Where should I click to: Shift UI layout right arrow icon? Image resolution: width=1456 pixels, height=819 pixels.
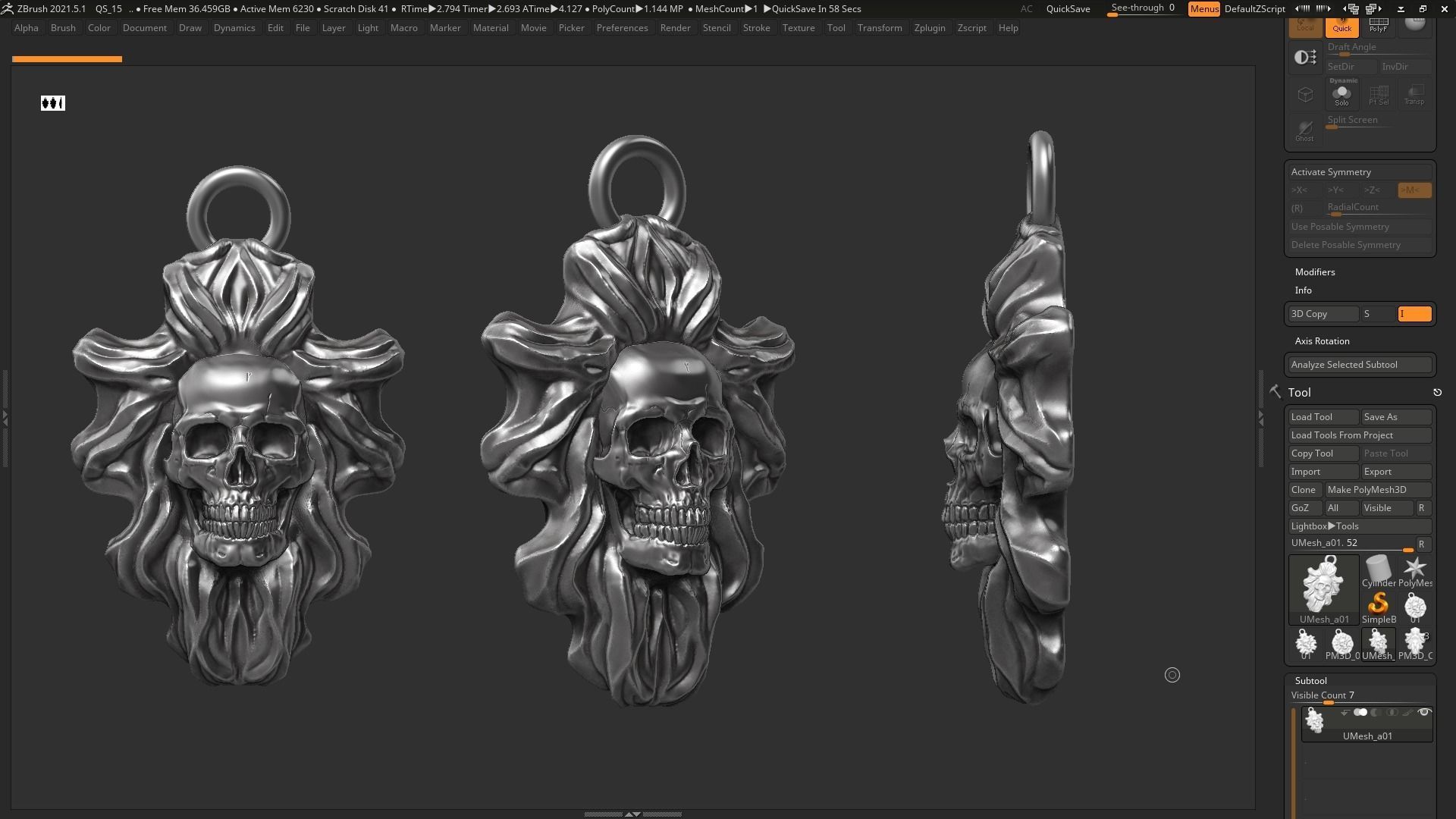coord(1323,8)
